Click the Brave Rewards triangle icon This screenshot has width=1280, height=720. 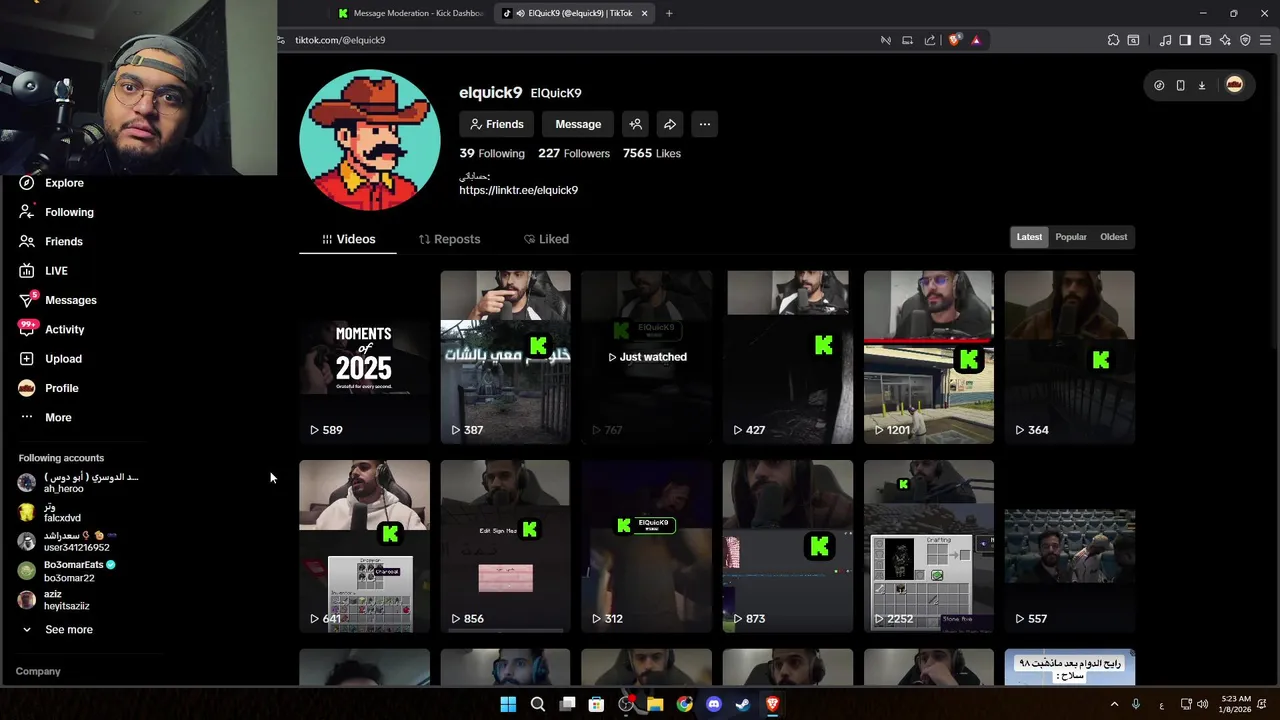click(x=976, y=40)
